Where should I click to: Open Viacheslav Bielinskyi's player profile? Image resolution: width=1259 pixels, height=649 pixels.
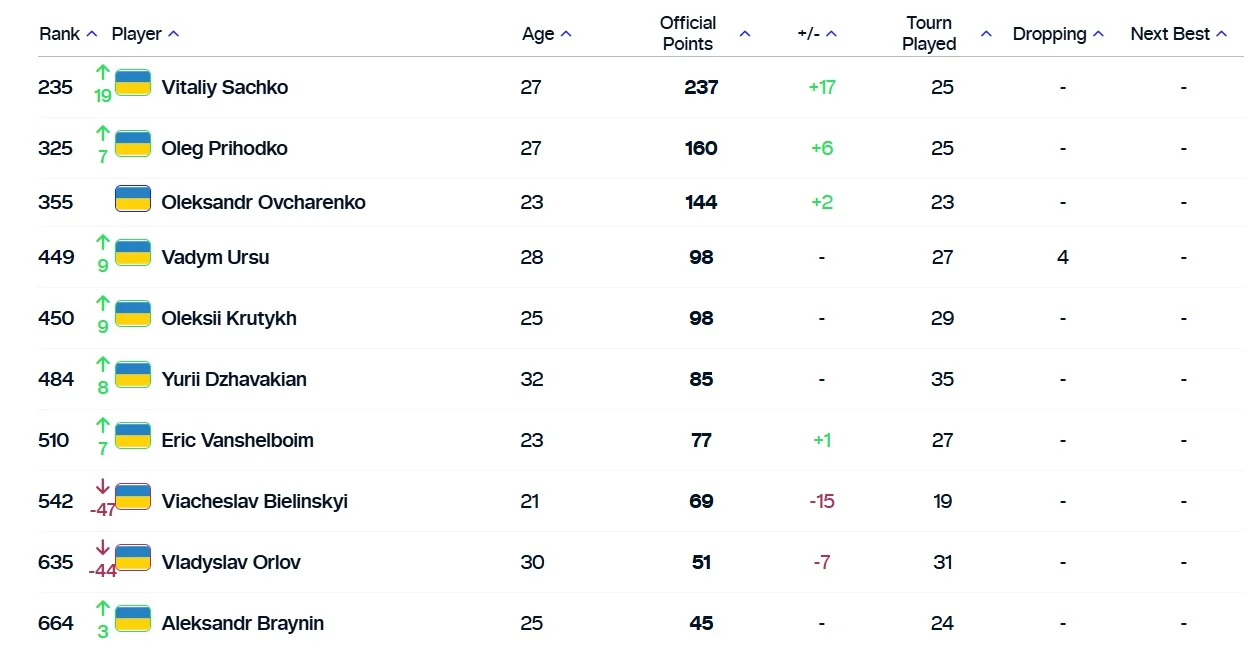click(255, 501)
